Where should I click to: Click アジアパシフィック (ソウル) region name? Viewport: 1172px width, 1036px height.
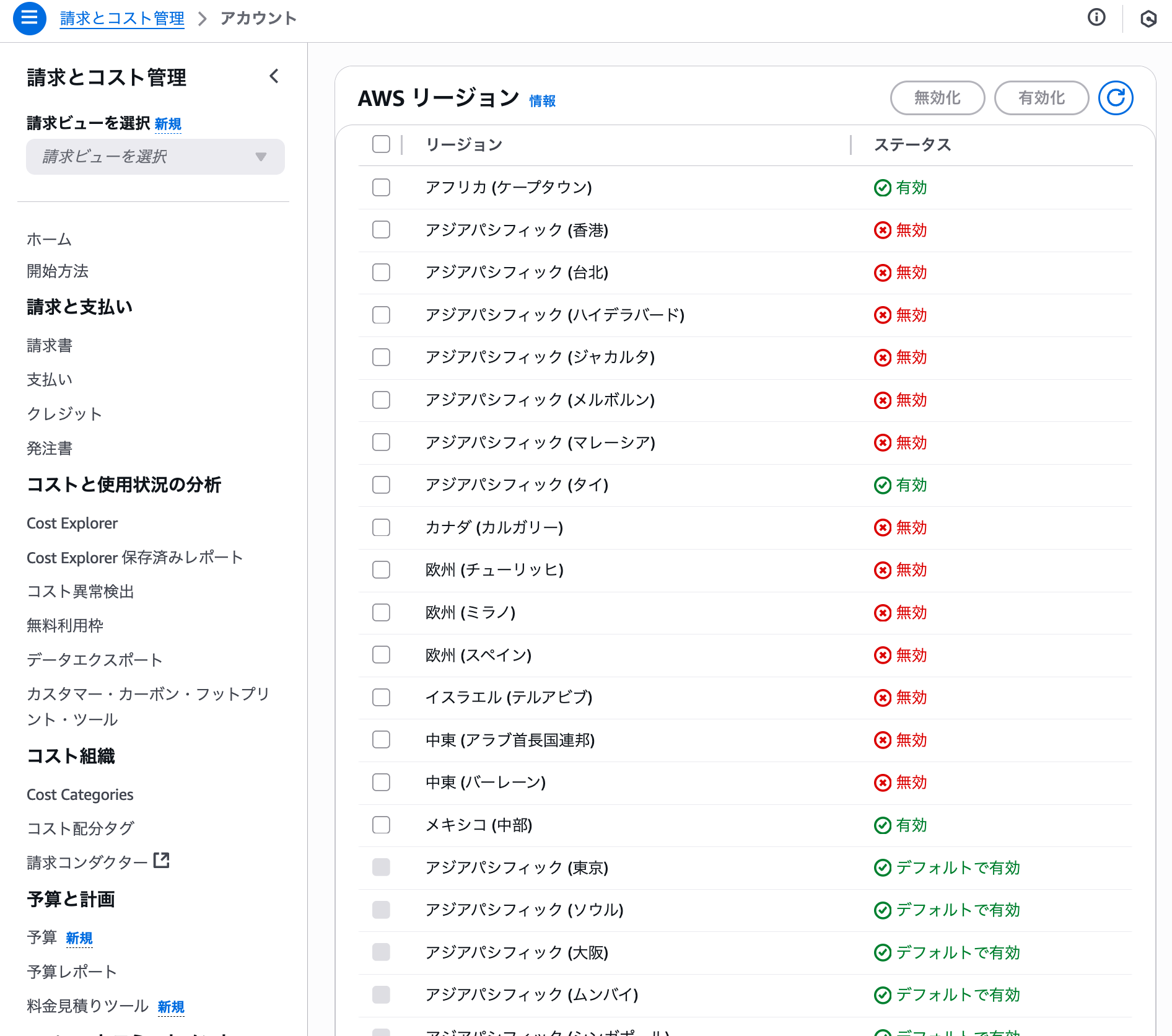pos(525,910)
